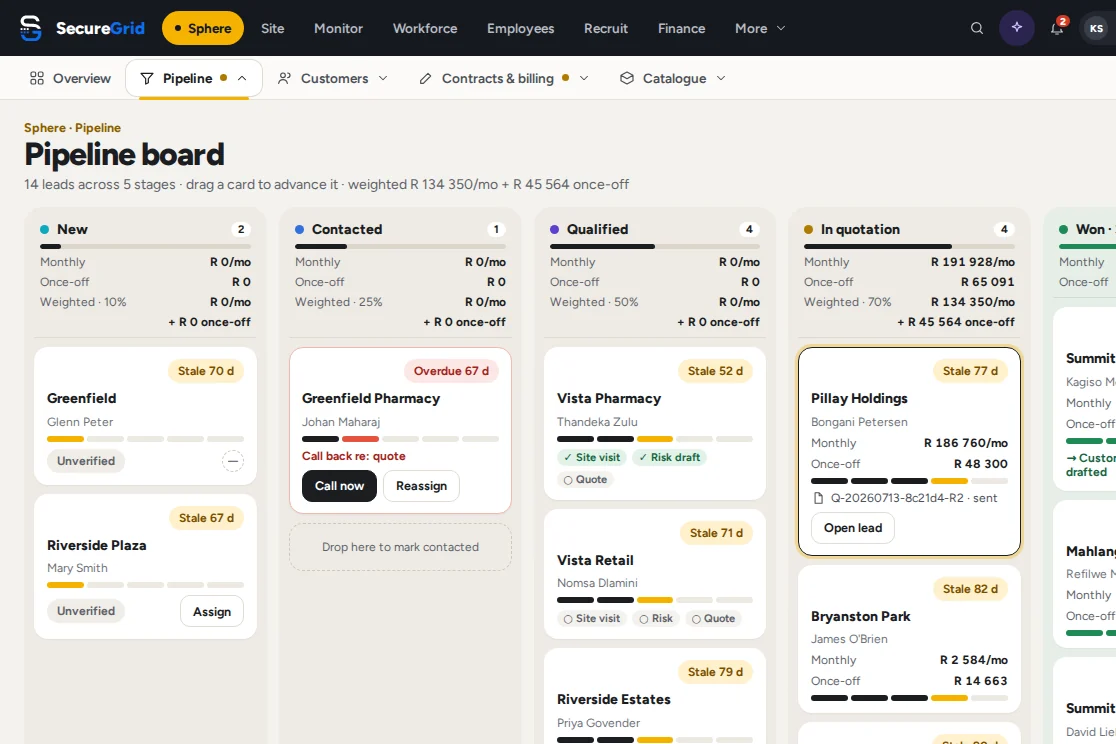This screenshot has width=1116, height=744.
Task: Open the Monitor module
Action: pos(339,28)
